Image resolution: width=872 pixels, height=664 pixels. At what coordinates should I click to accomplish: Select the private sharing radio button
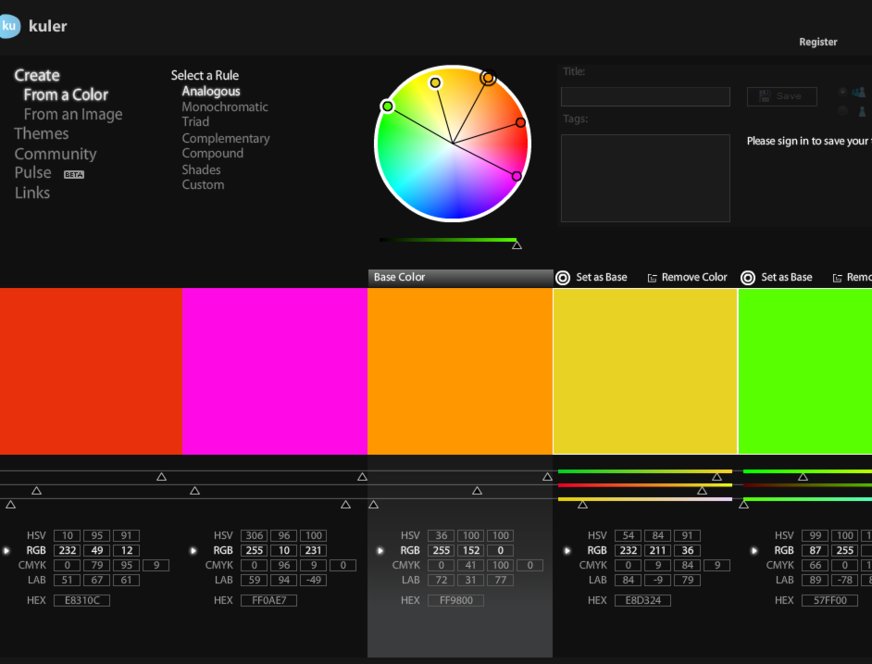pos(843,111)
